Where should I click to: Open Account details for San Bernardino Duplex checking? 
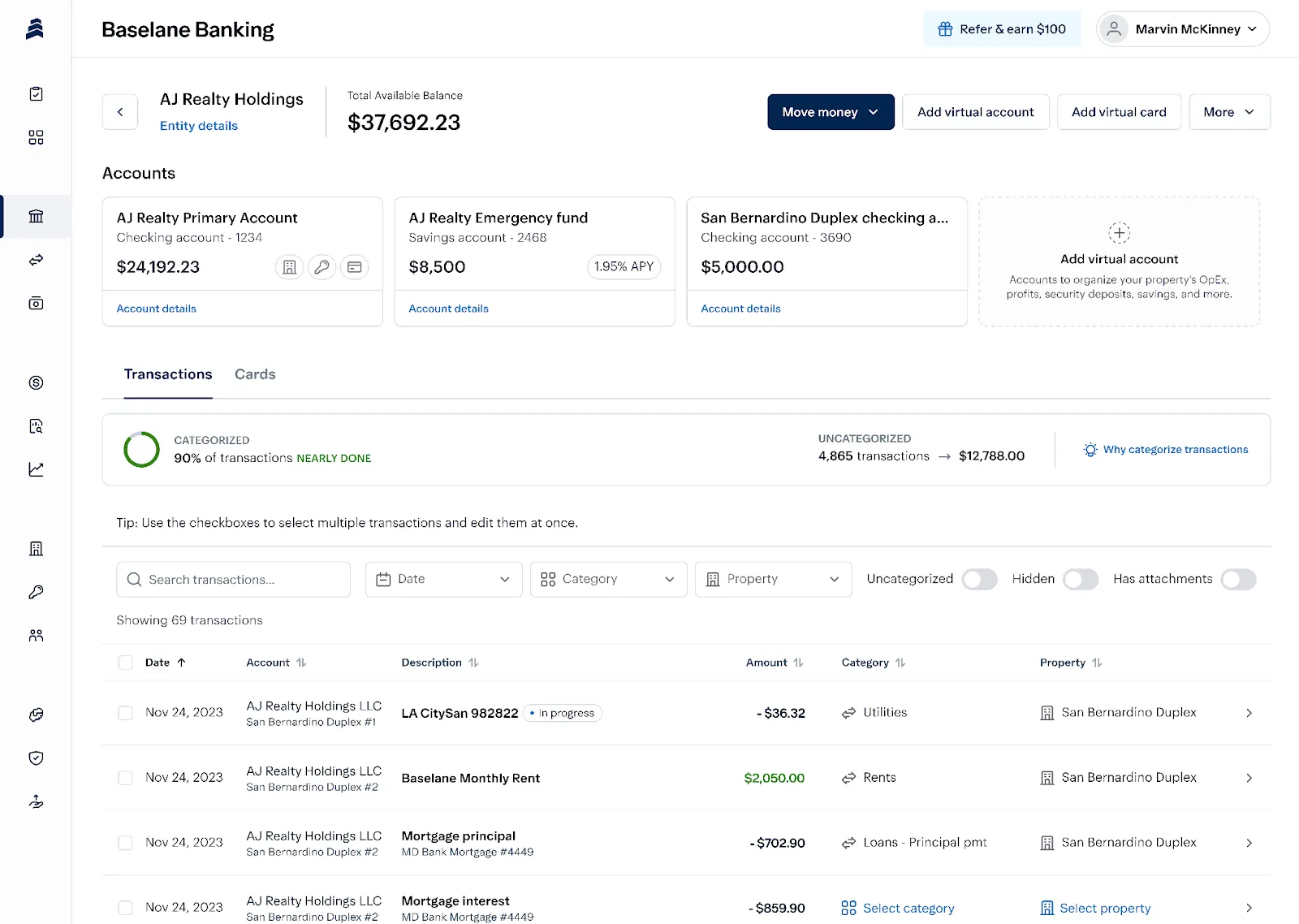coord(740,309)
